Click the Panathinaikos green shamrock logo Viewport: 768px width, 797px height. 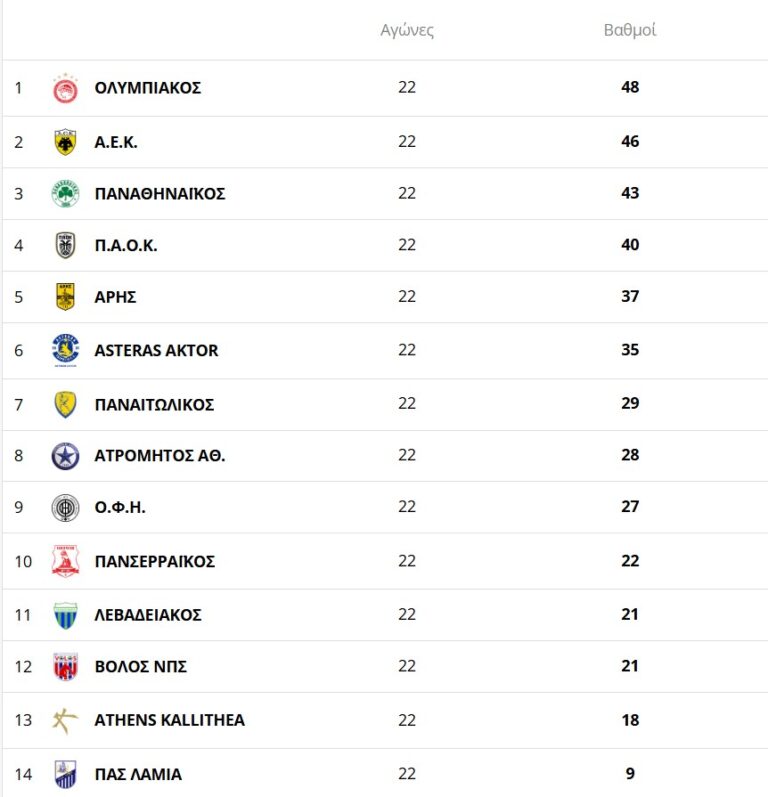tap(65, 193)
